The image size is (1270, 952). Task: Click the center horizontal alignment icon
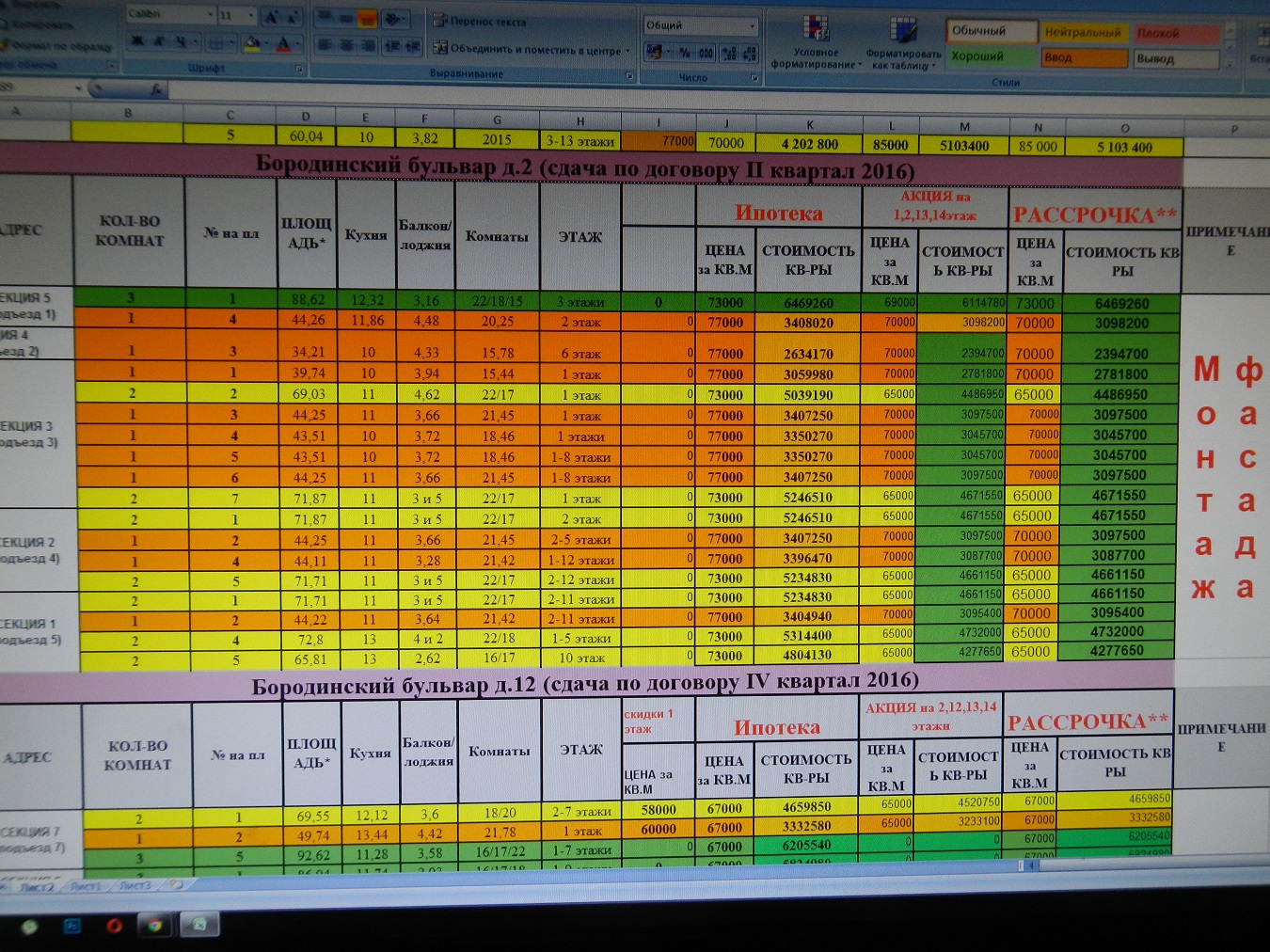[345, 45]
